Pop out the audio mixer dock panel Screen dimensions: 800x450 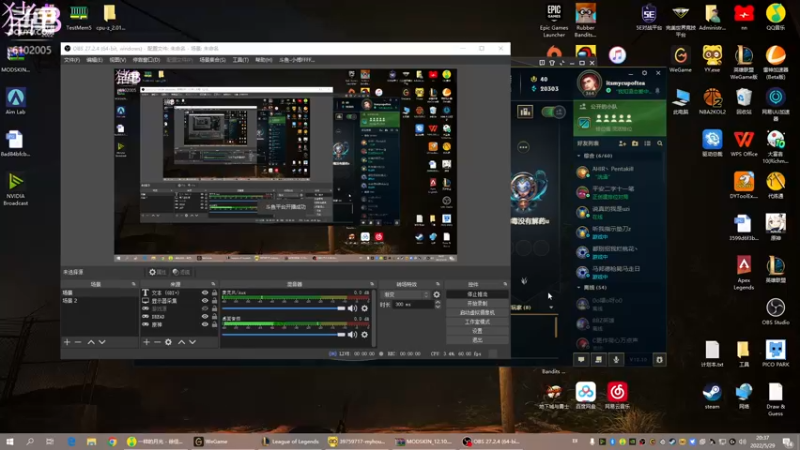tap(372, 284)
